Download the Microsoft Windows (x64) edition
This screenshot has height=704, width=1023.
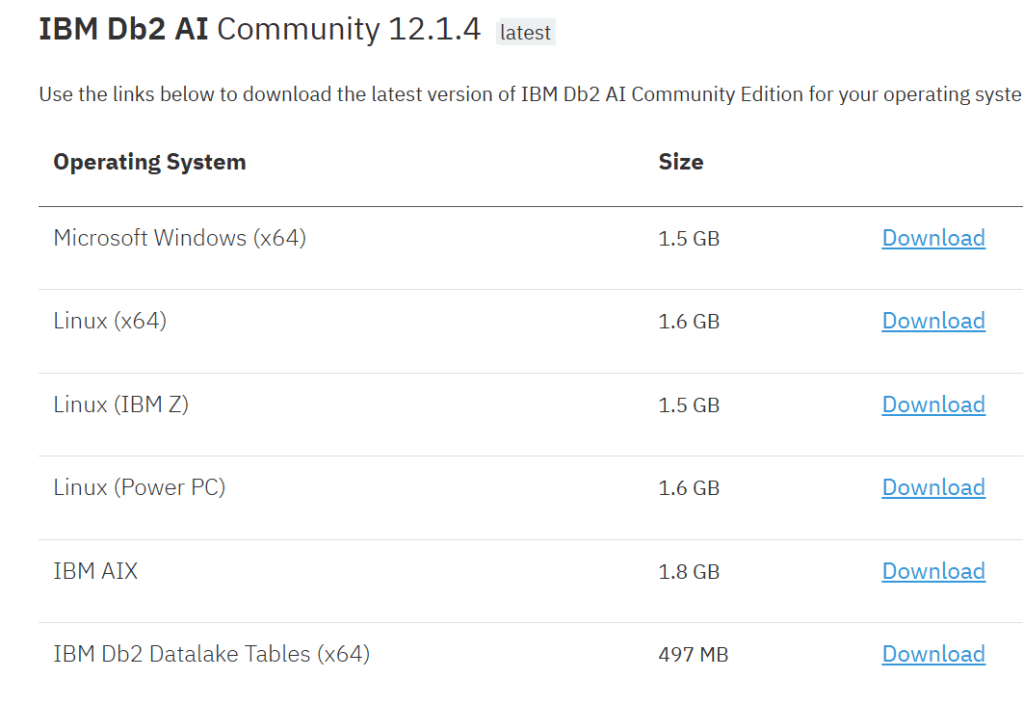tap(933, 238)
